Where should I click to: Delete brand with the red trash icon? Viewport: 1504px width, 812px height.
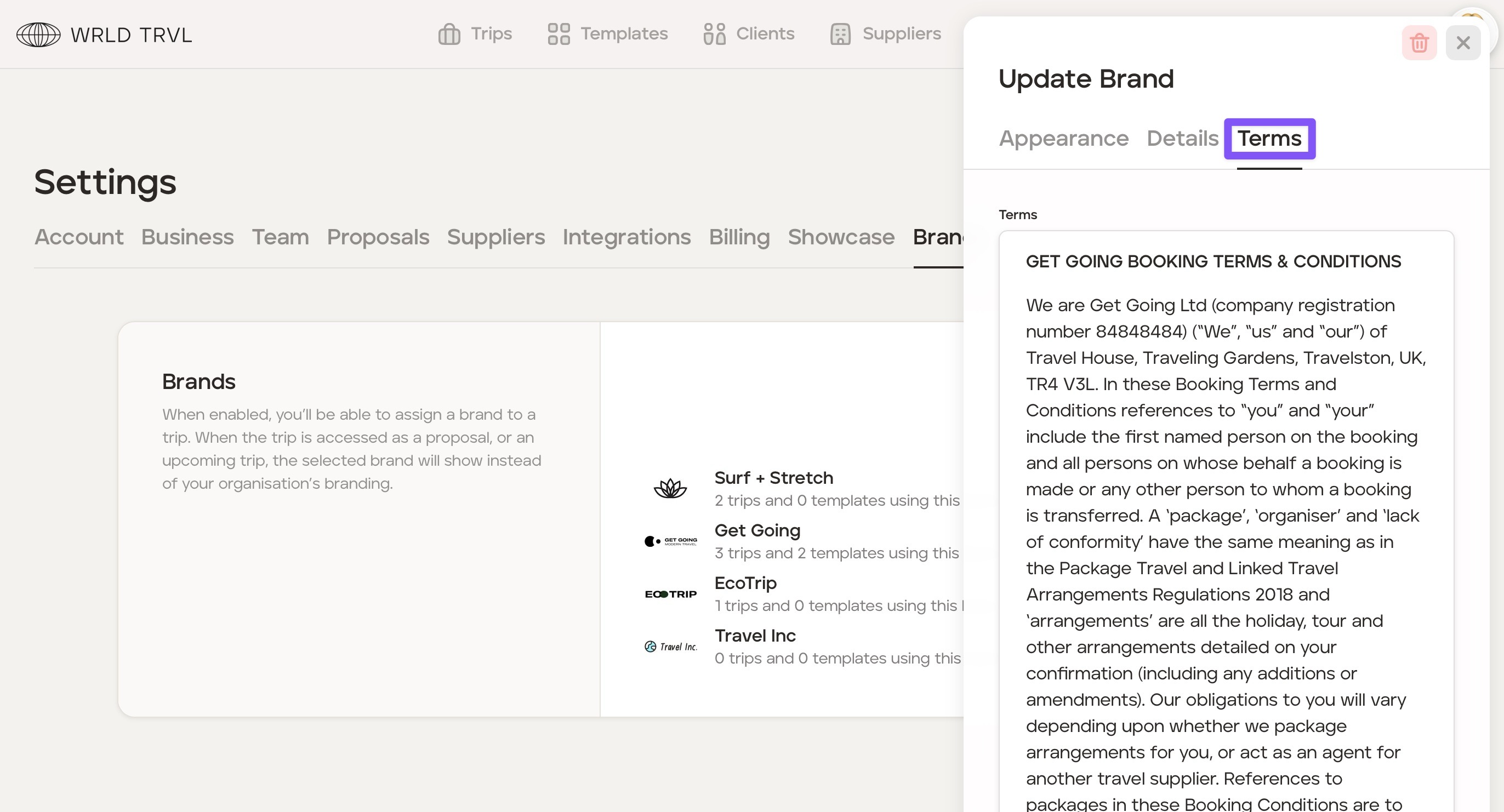pyautogui.click(x=1418, y=43)
